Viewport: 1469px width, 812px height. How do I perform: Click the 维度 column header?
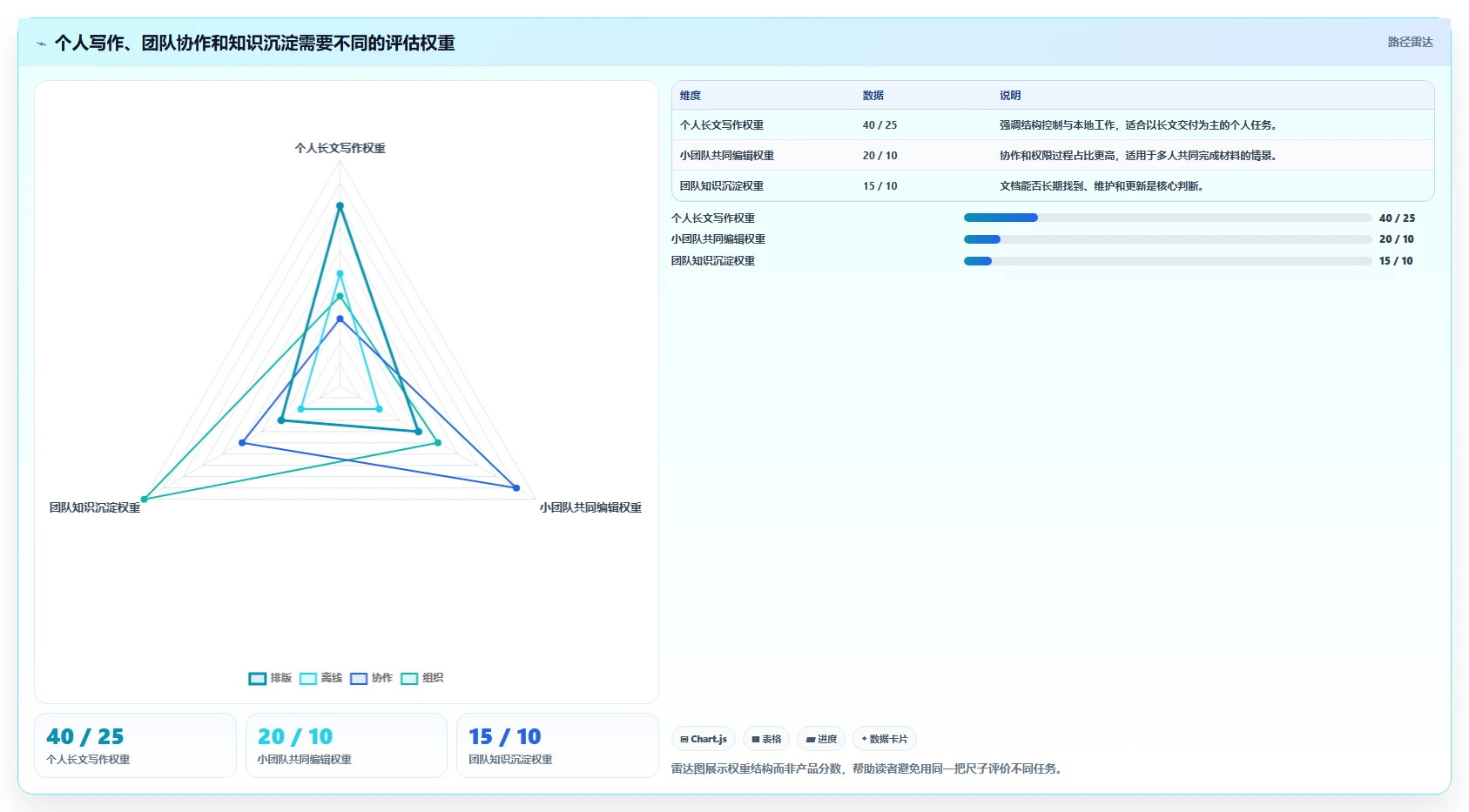[x=691, y=96]
